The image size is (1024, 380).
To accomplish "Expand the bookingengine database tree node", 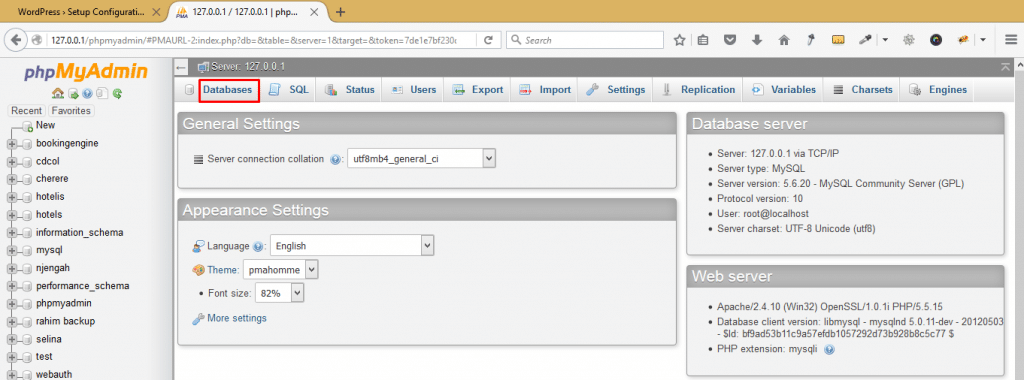I will pos(12,144).
